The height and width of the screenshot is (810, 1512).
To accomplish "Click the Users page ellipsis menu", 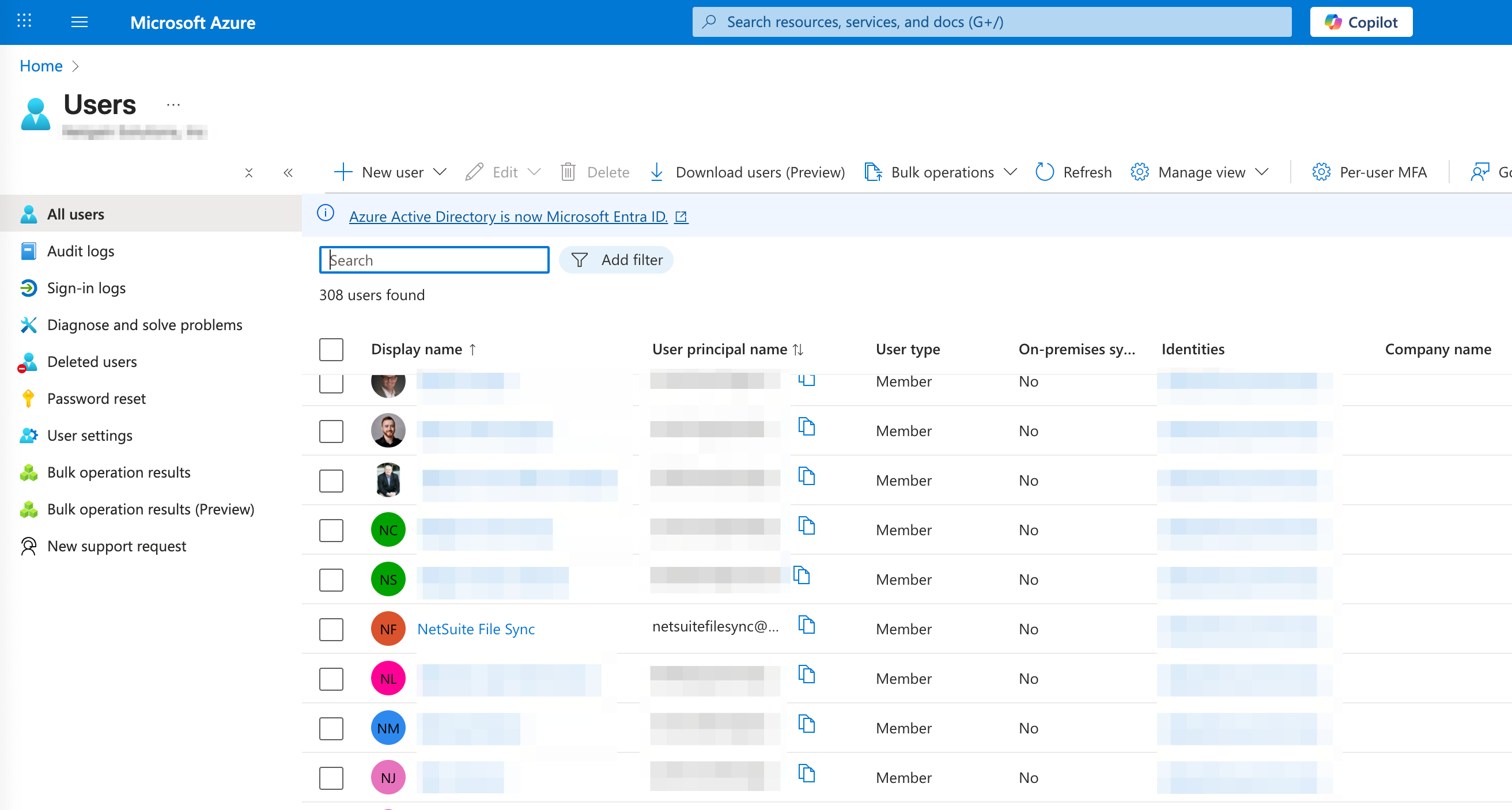I will (173, 104).
